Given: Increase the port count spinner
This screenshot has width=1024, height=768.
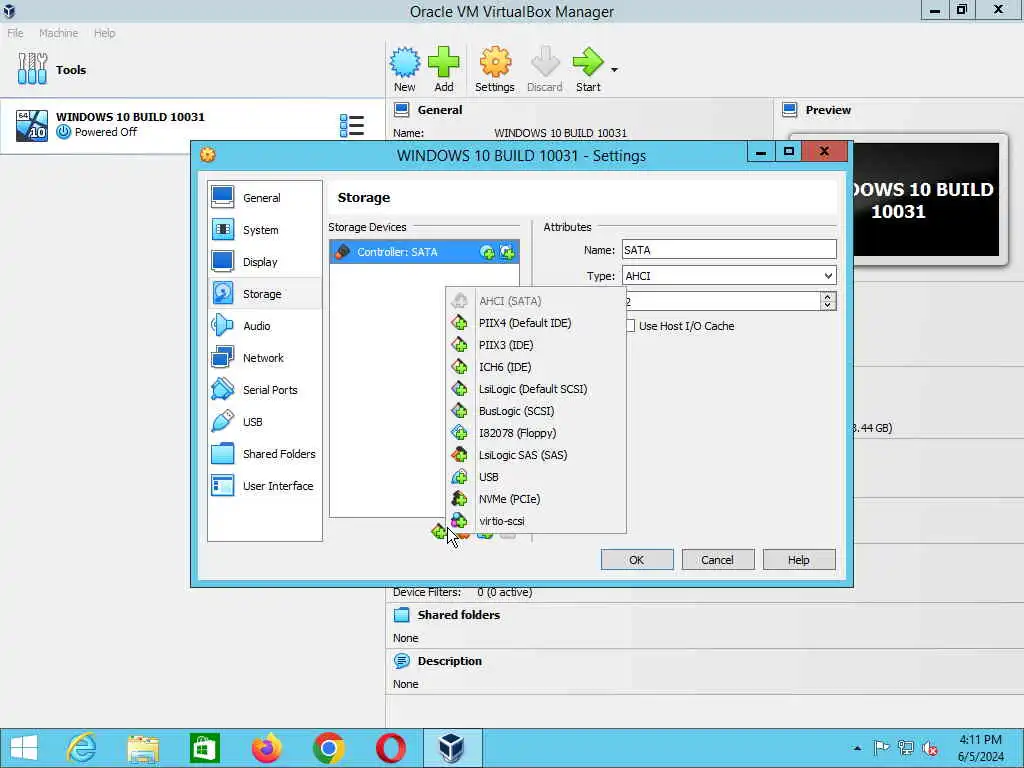Looking at the screenshot, I should tap(827, 296).
